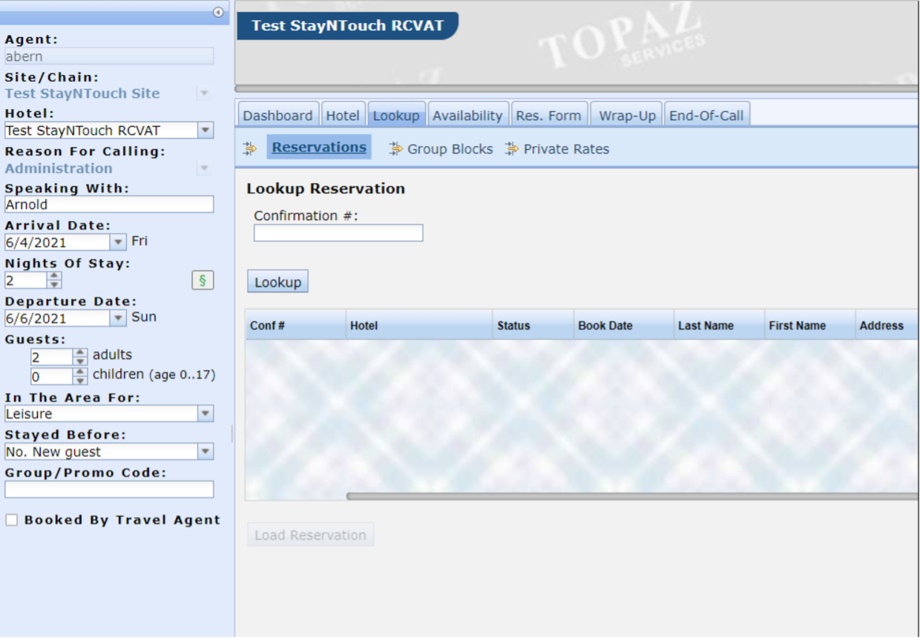The image size is (920, 638).
Task: Sort by Last Name column header
Action: (719, 325)
